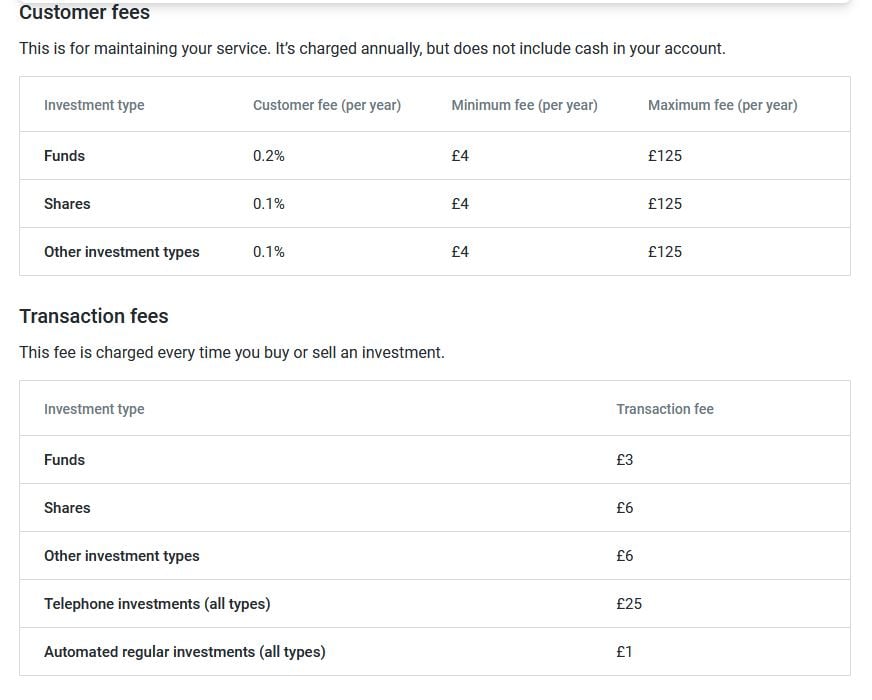Select Telephone investments (all types) row

[435, 604]
